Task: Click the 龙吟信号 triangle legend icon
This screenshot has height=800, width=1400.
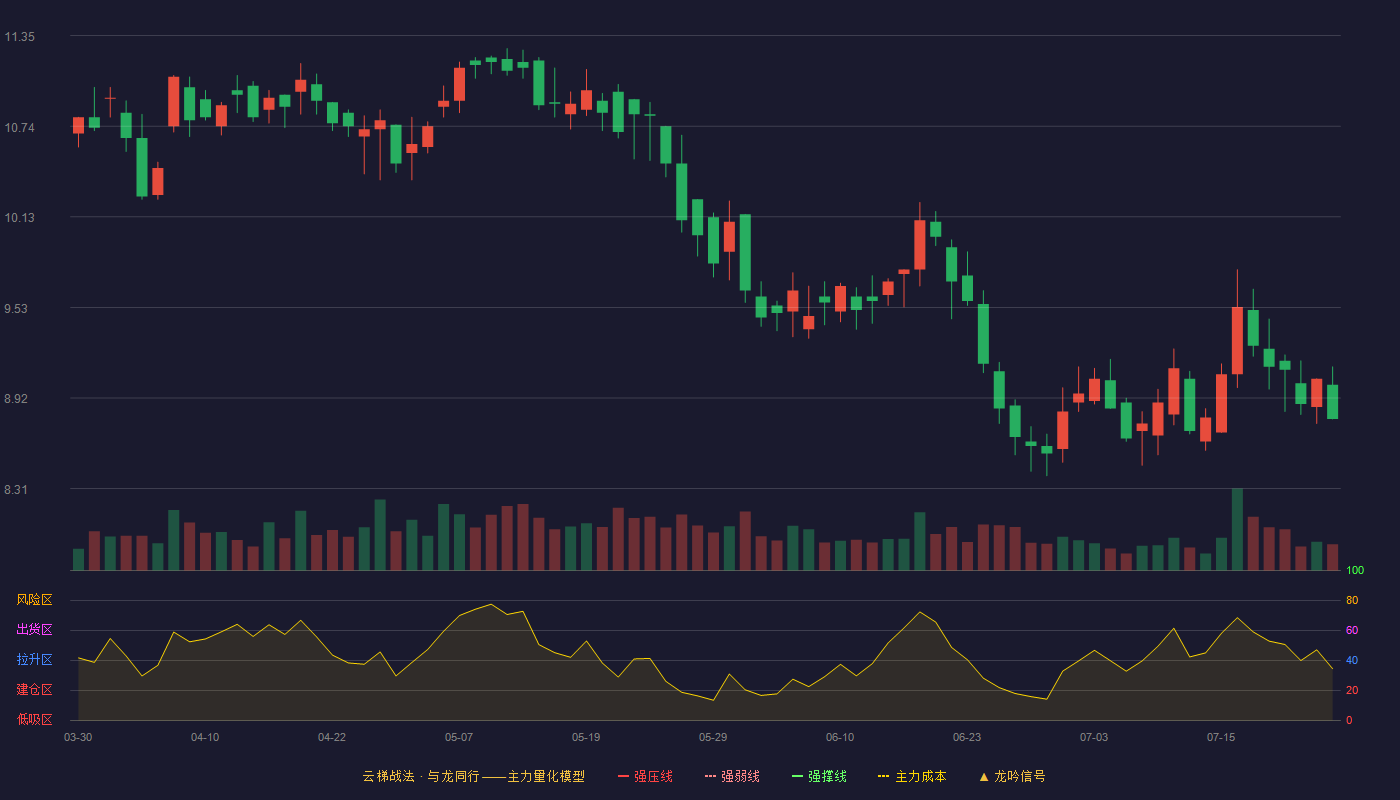Action: click(984, 776)
